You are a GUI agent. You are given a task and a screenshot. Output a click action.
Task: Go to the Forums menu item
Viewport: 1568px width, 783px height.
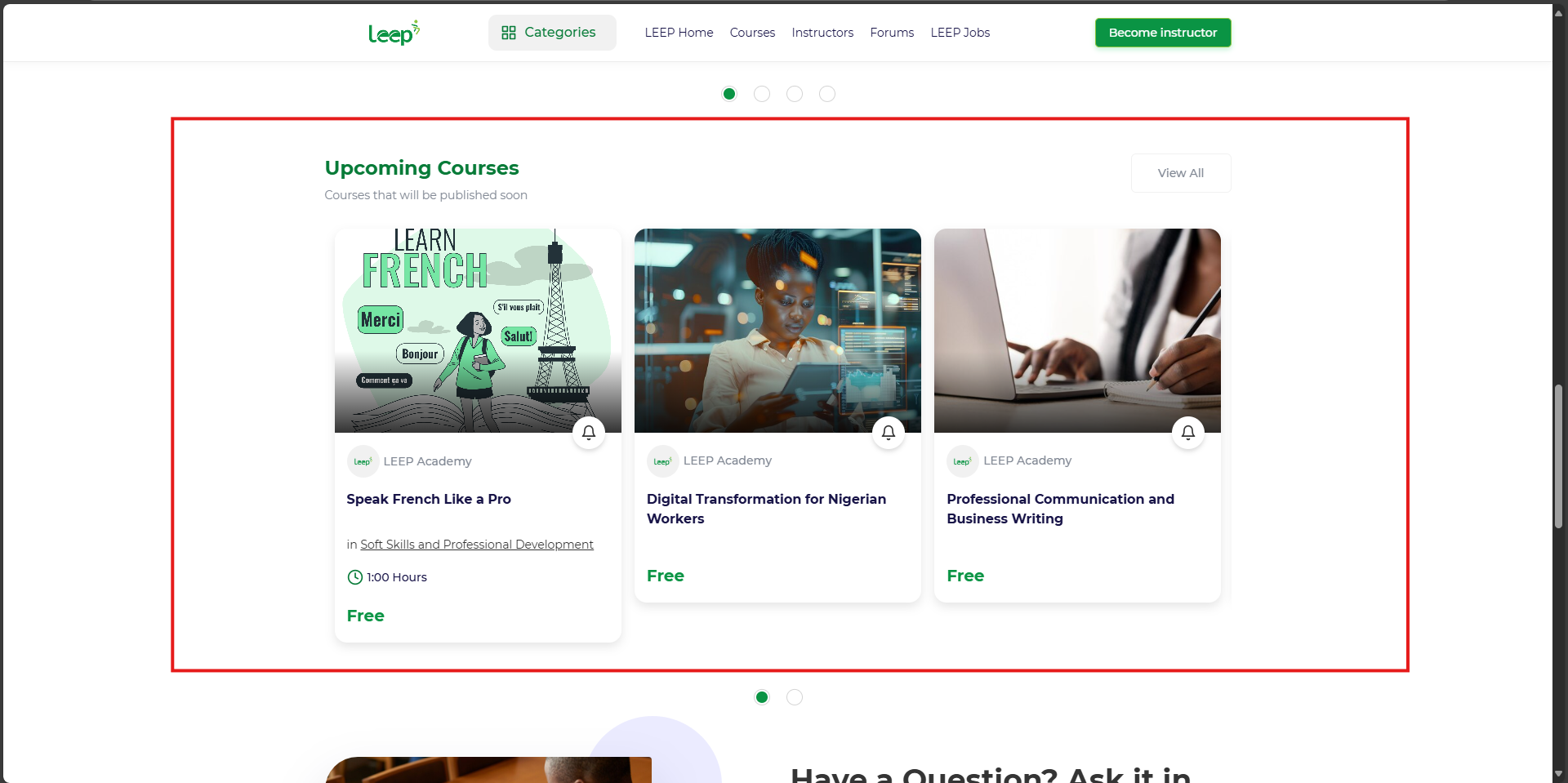(x=892, y=33)
